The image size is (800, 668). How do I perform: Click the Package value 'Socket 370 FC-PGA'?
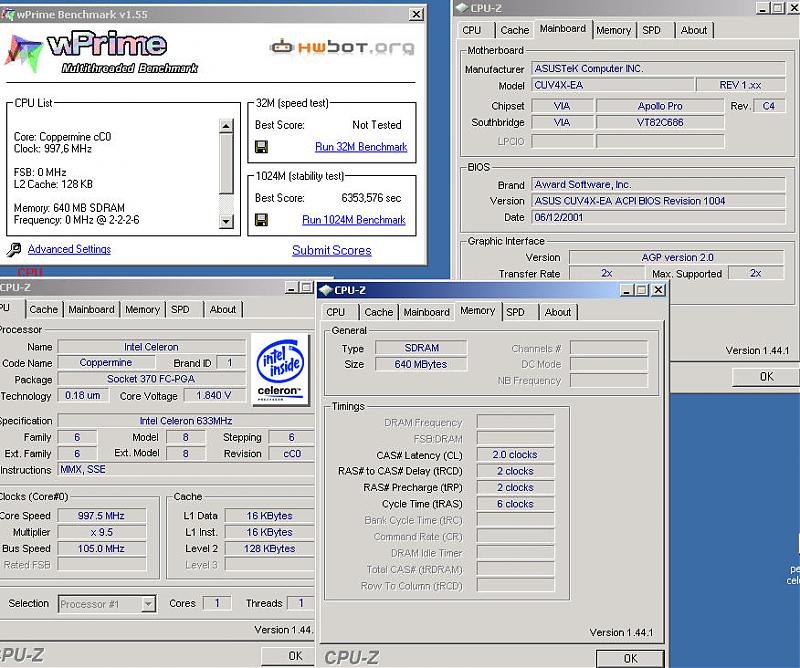point(152,379)
